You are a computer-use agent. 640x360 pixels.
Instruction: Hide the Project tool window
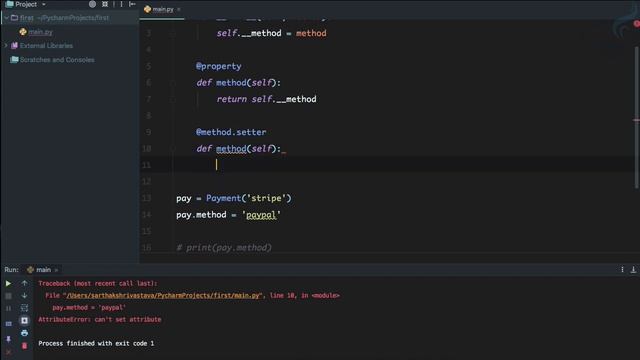click(x=132, y=4)
